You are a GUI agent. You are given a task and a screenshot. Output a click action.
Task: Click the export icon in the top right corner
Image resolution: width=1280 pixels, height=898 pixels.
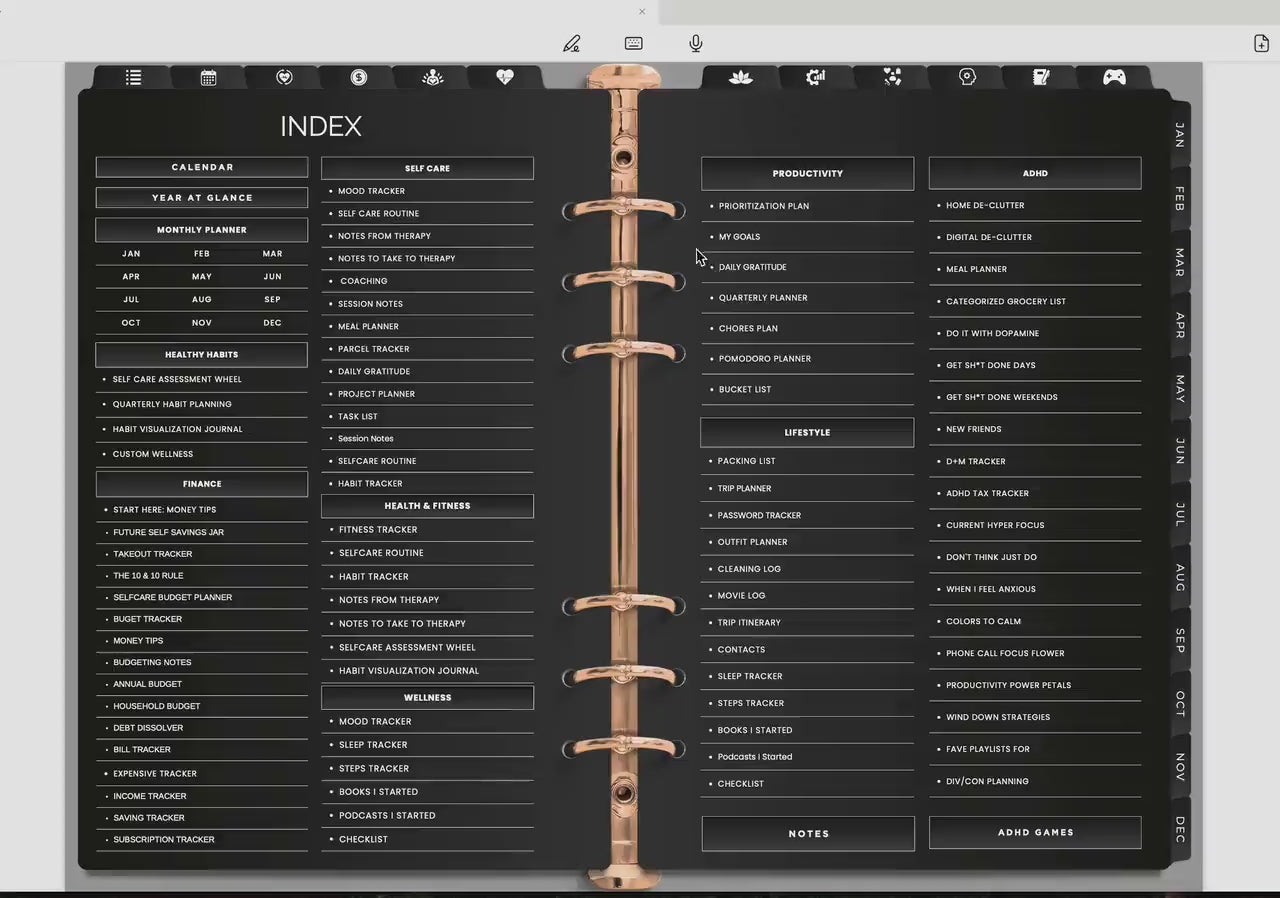pyautogui.click(x=1261, y=43)
